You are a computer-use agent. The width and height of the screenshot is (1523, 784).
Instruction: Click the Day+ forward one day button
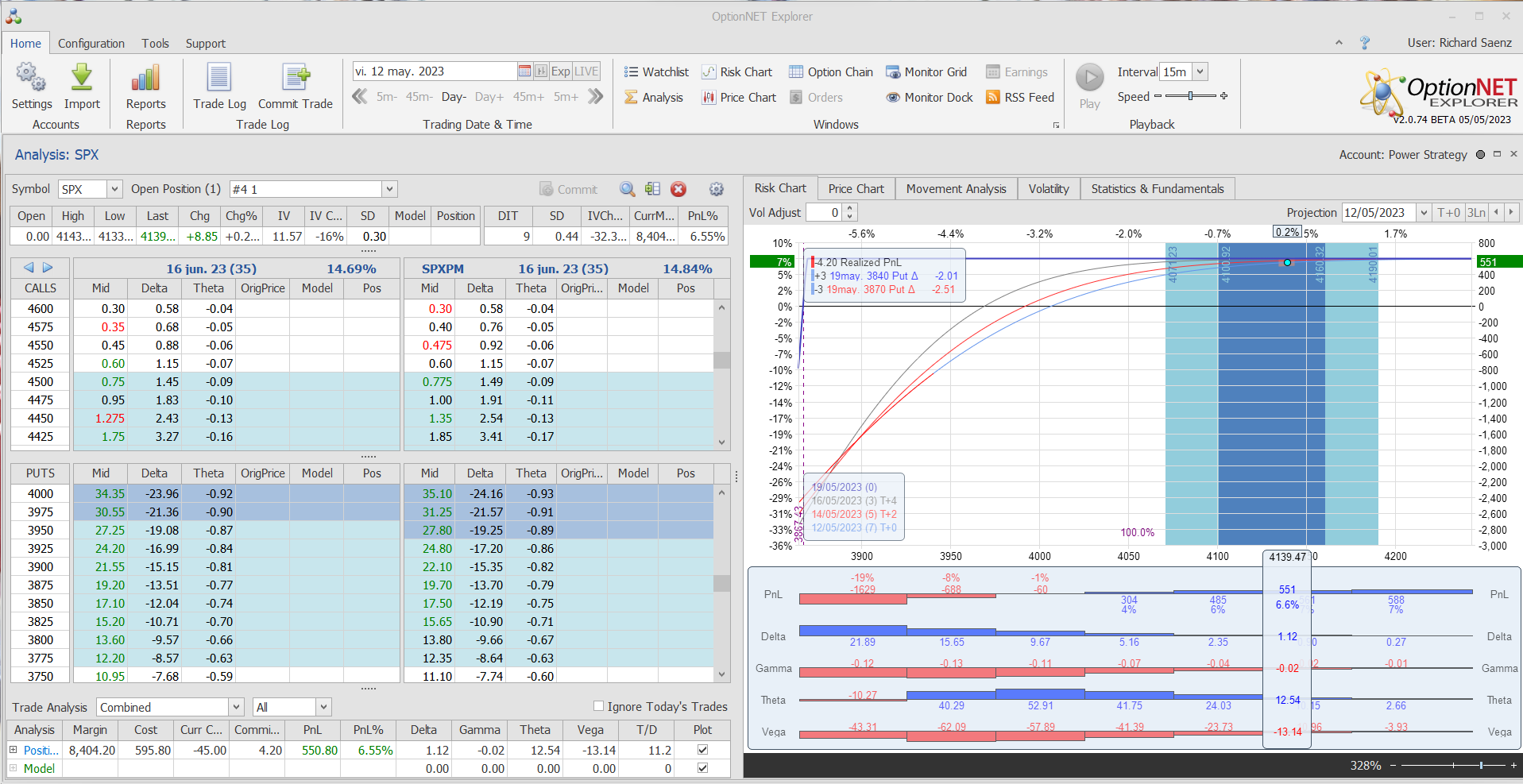489,97
